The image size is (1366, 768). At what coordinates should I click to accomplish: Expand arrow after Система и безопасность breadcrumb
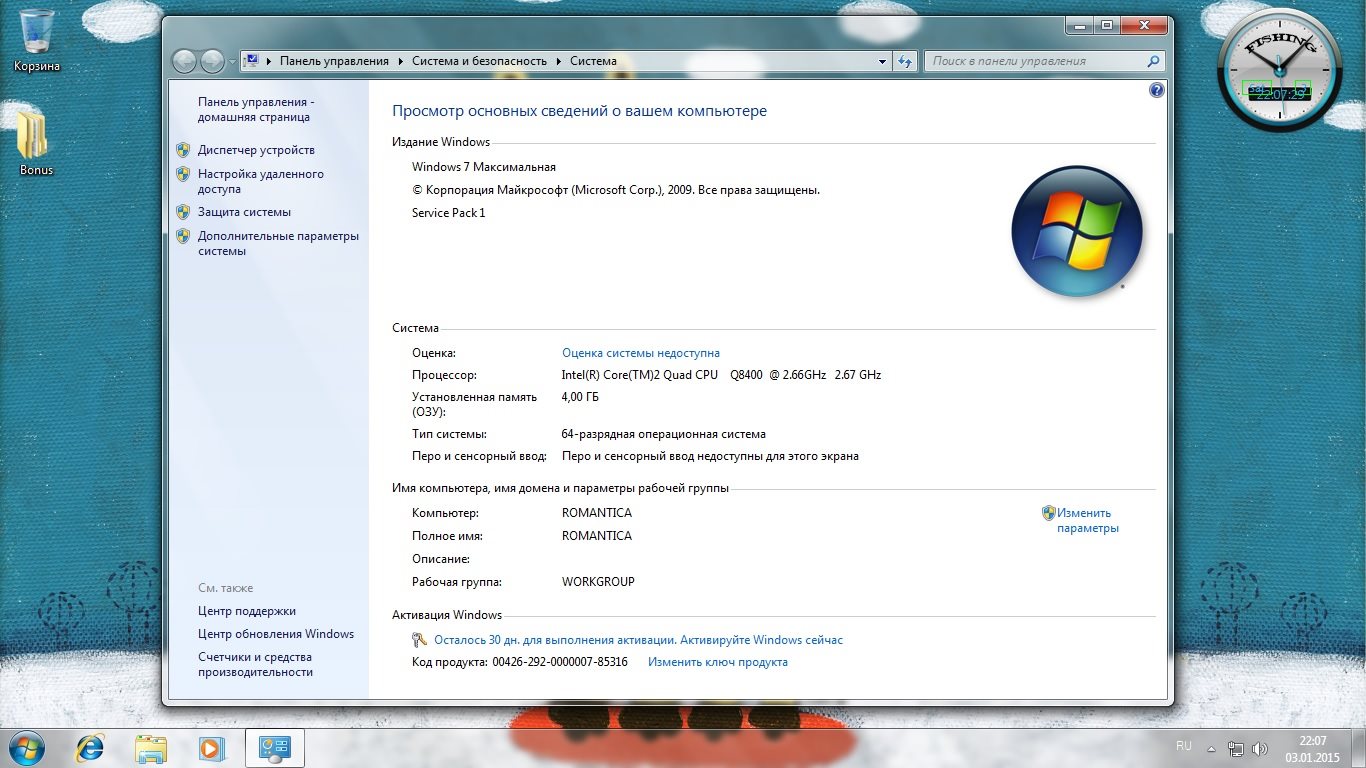pyautogui.click(x=558, y=61)
